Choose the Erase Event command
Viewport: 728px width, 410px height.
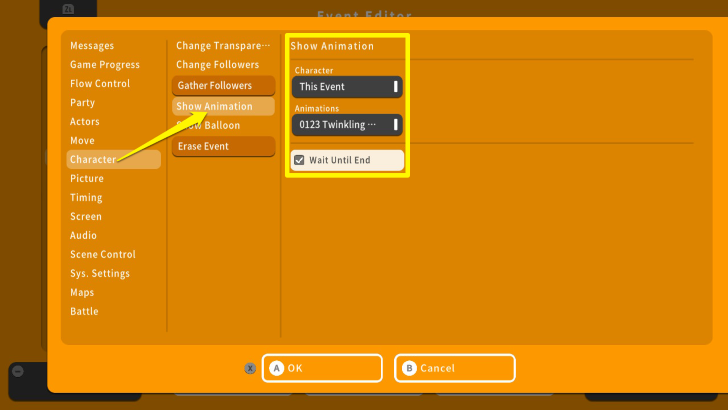(223, 146)
